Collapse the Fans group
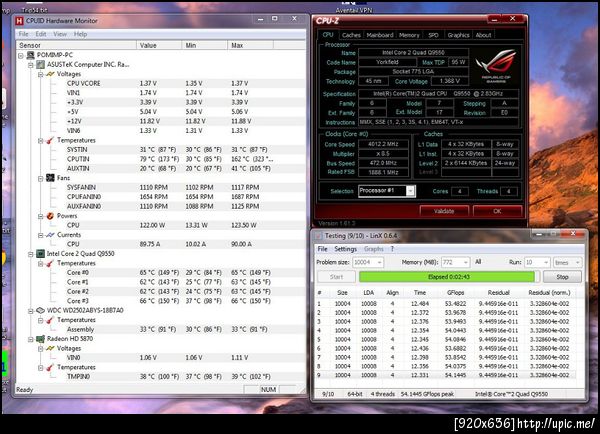Image resolution: width=600 pixels, height=434 pixels. pos(41,178)
